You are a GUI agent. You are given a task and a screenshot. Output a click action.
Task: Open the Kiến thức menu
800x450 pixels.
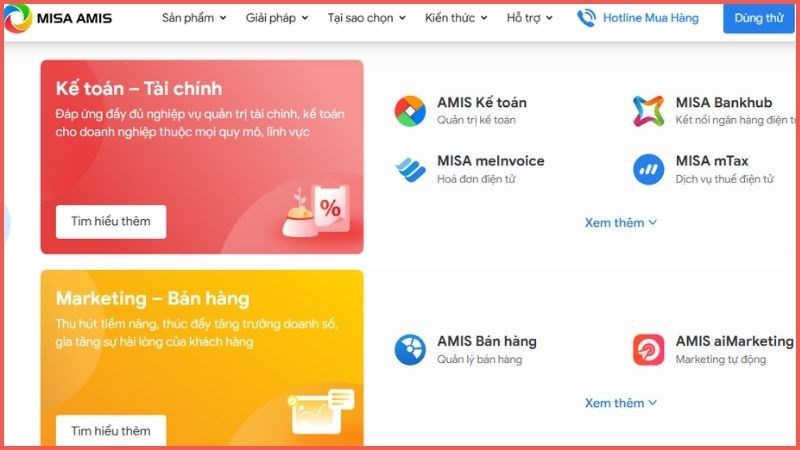456,18
